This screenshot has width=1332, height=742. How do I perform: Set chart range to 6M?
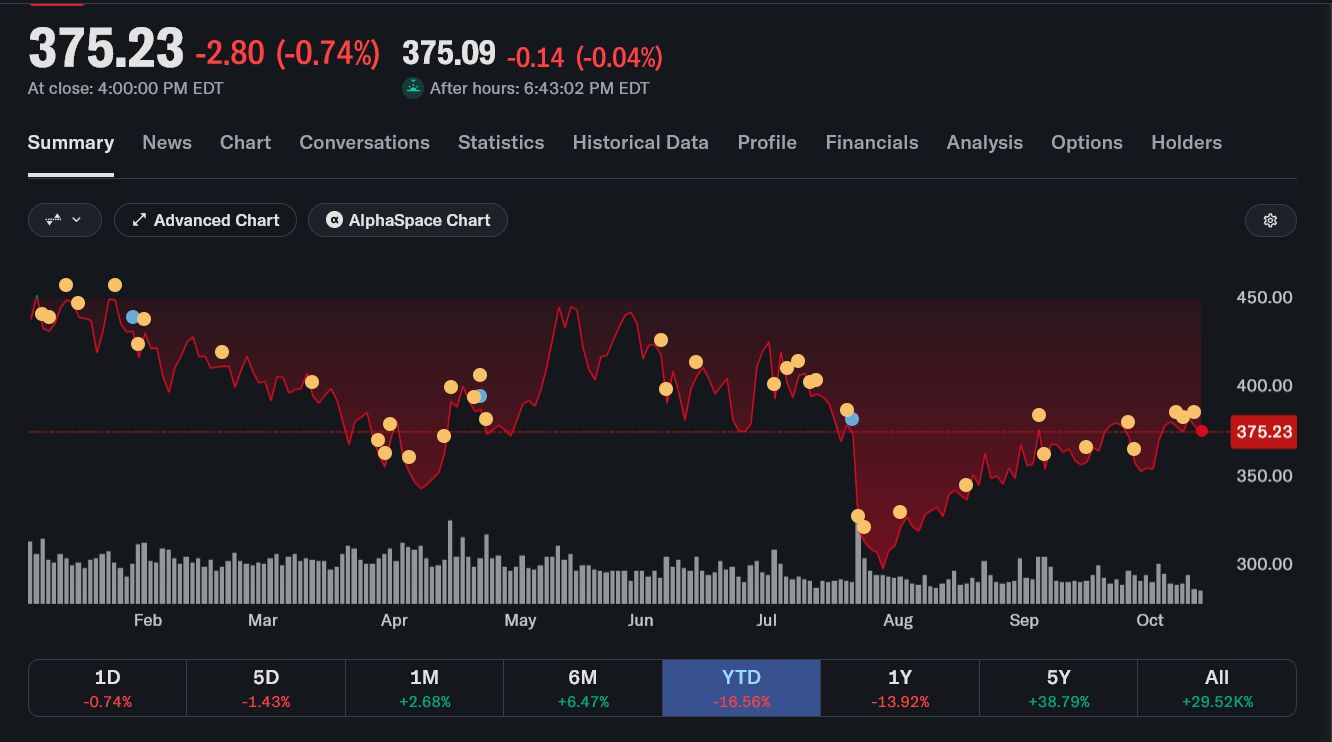[583, 688]
